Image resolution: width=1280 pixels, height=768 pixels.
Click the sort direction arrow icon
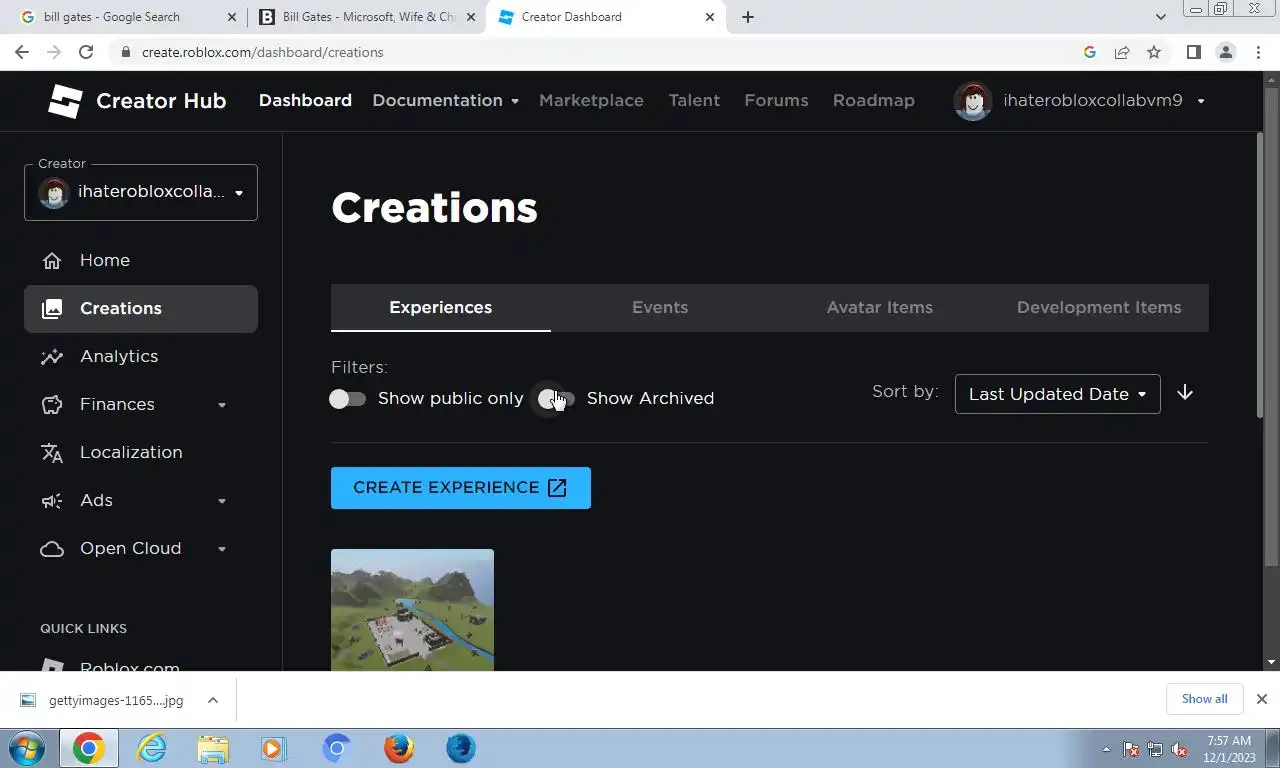click(1185, 393)
